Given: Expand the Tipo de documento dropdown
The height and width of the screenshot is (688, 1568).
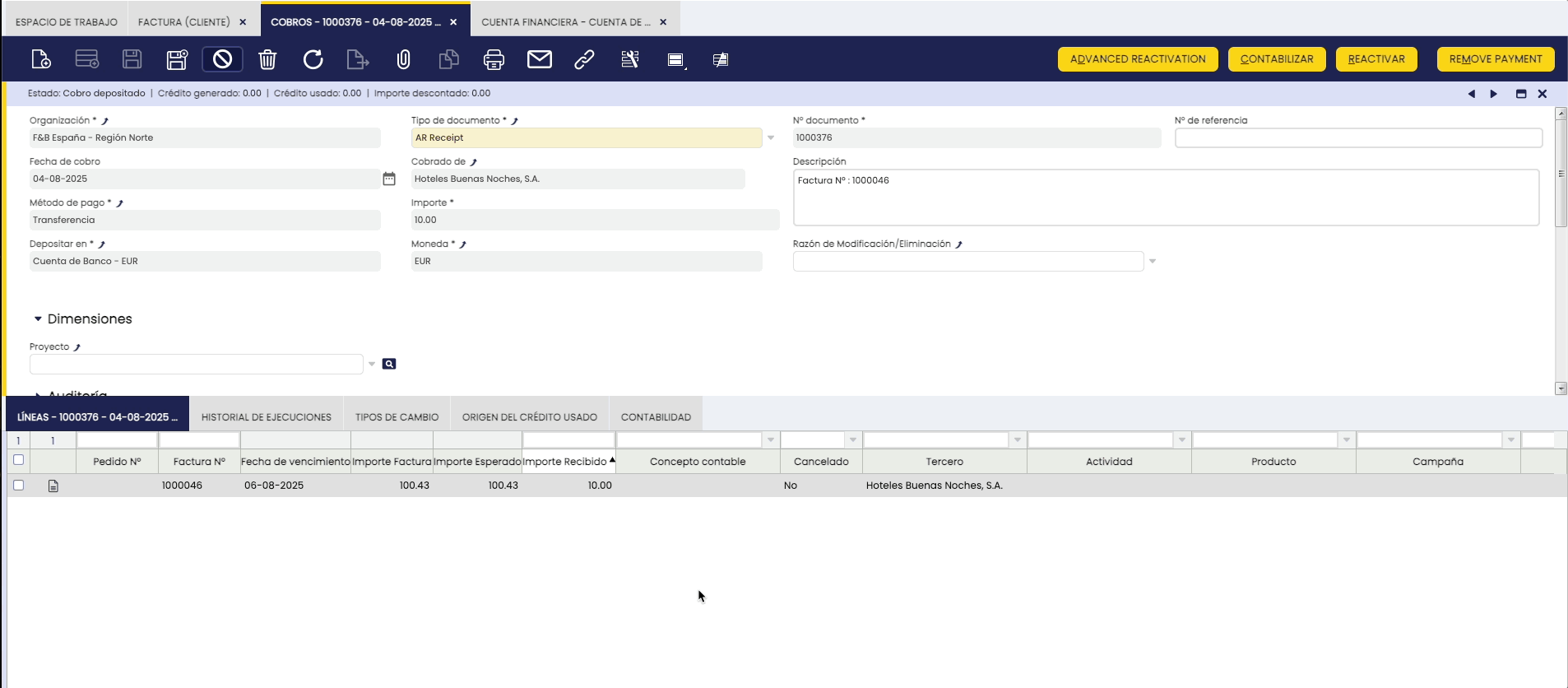Looking at the screenshot, I should (771, 137).
